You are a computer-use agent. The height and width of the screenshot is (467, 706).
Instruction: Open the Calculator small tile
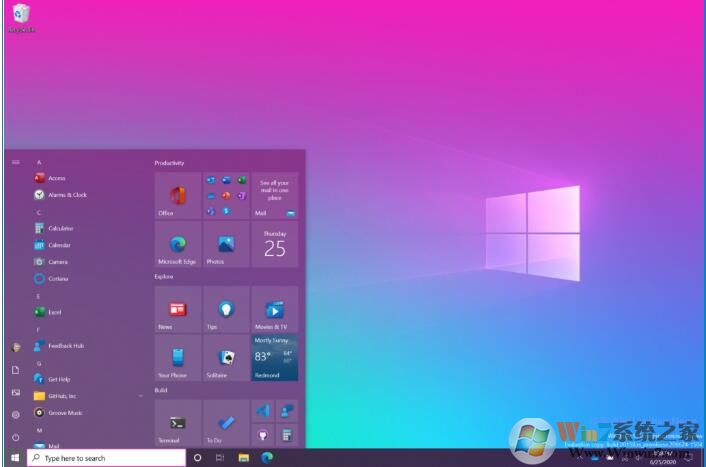coord(287,435)
